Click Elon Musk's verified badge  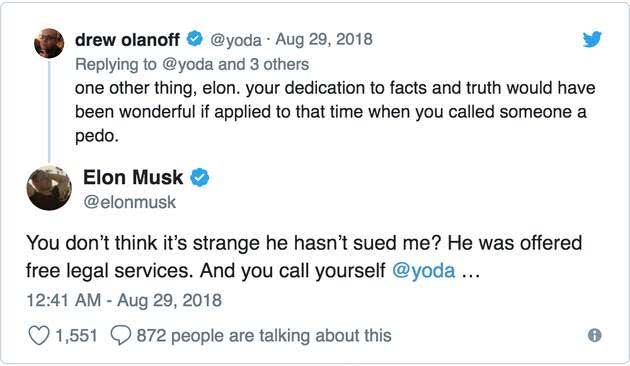click(200, 177)
